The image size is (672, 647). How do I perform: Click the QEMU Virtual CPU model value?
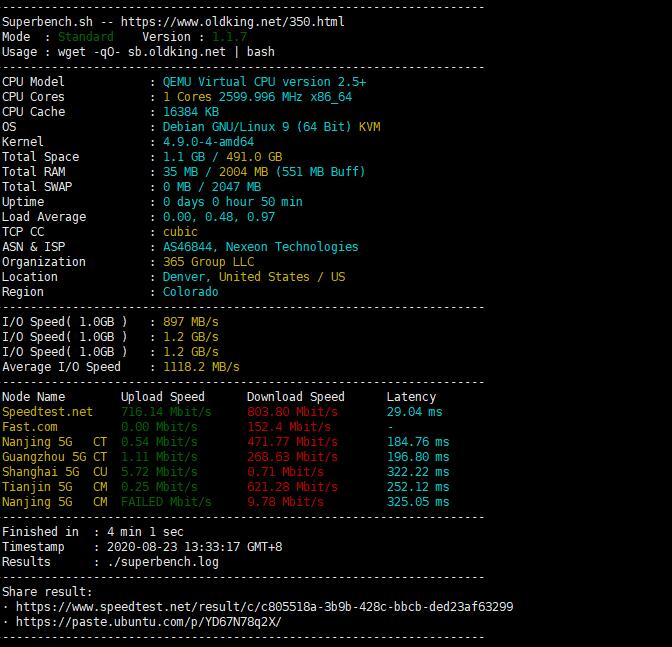pos(264,82)
